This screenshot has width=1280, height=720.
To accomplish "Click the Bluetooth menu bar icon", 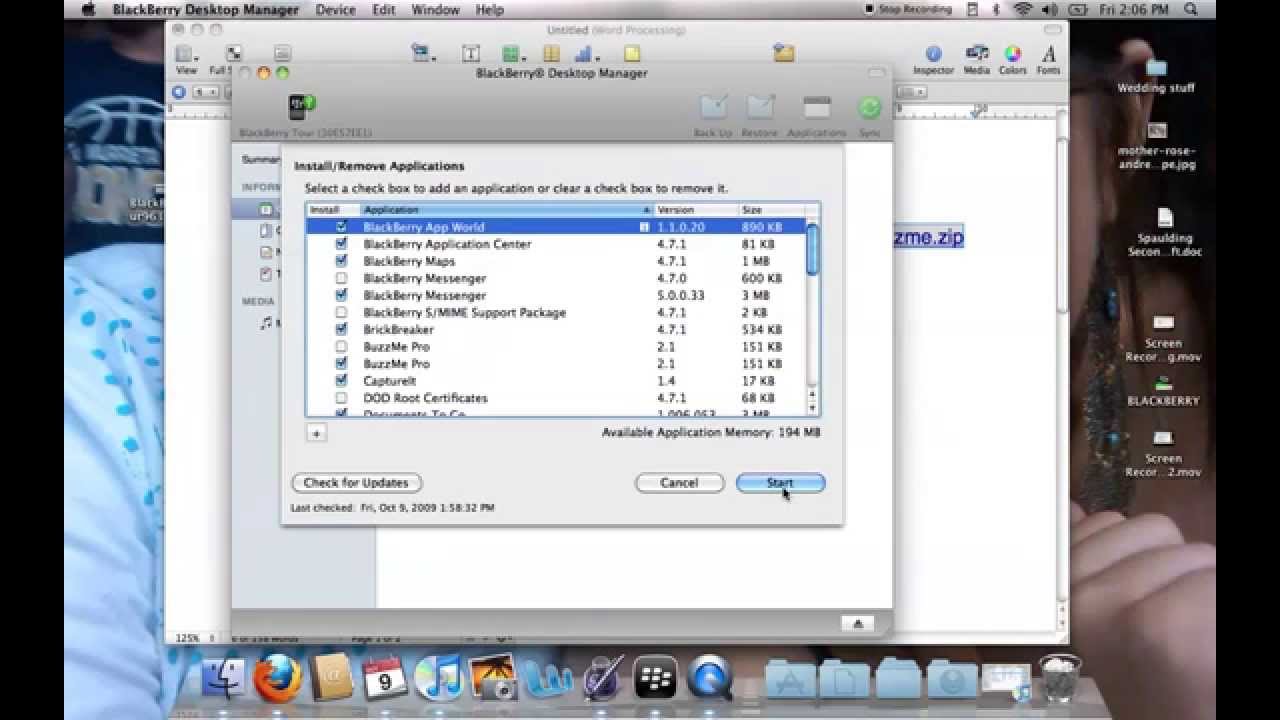I will click(995, 9).
